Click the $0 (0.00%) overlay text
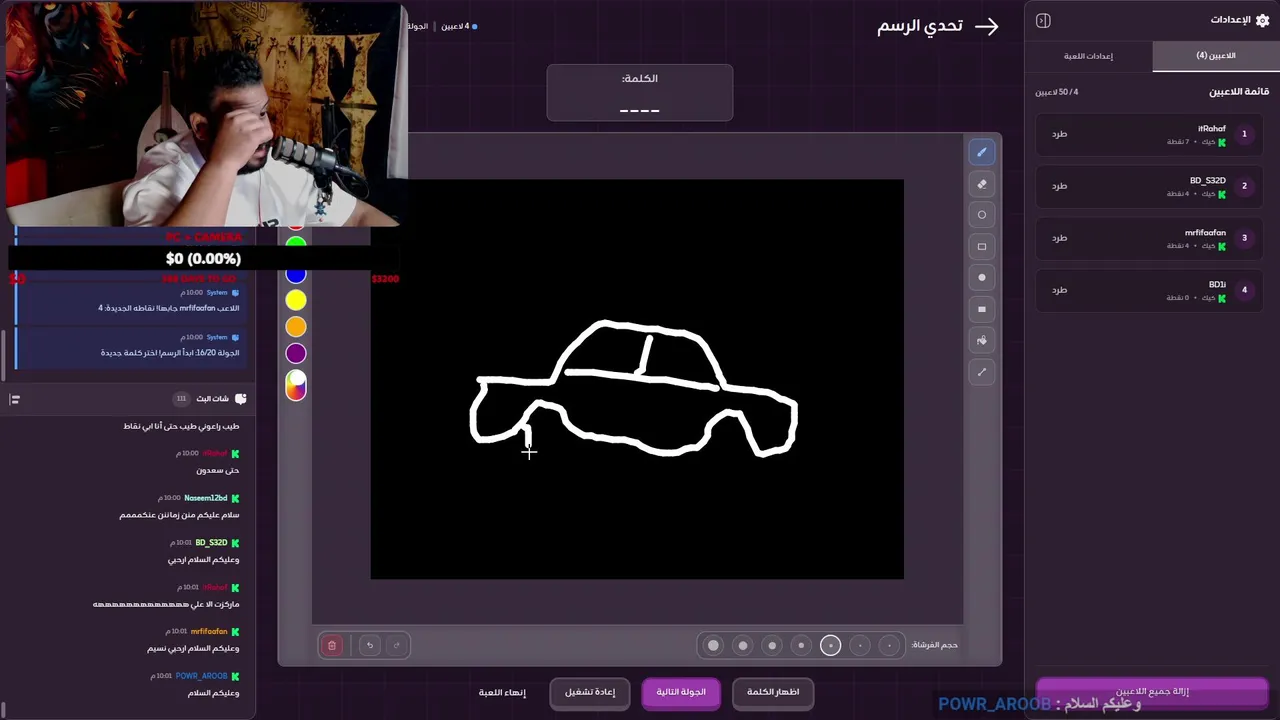The height and width of the screenshot is (720, 1280). point(203,259)
